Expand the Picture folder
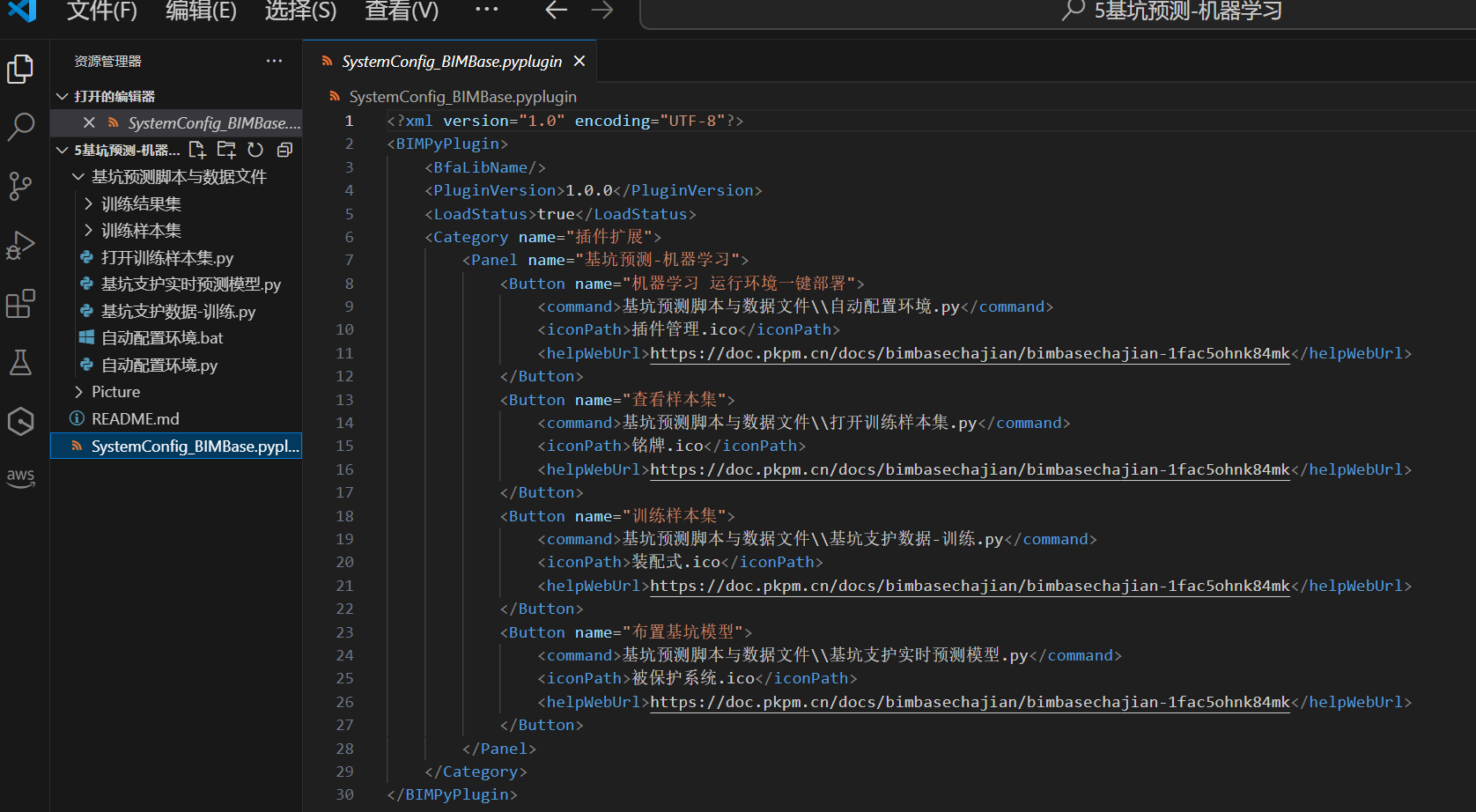The height and width of the screenshot is (812, 1476). point(115,392)
